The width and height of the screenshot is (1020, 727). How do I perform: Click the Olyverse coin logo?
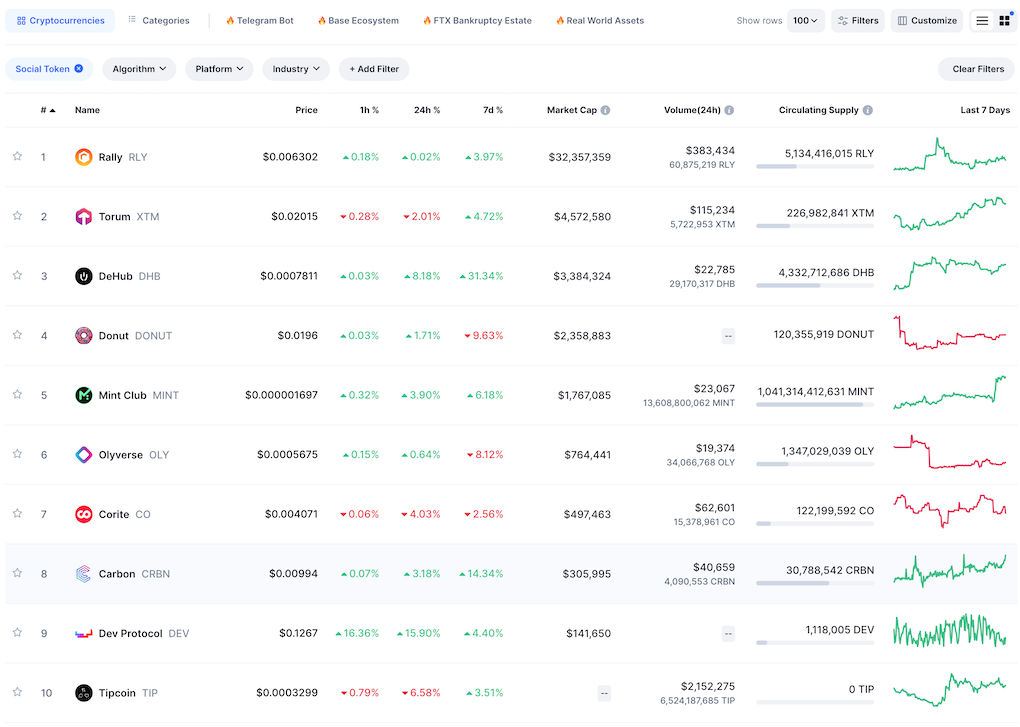83,455
